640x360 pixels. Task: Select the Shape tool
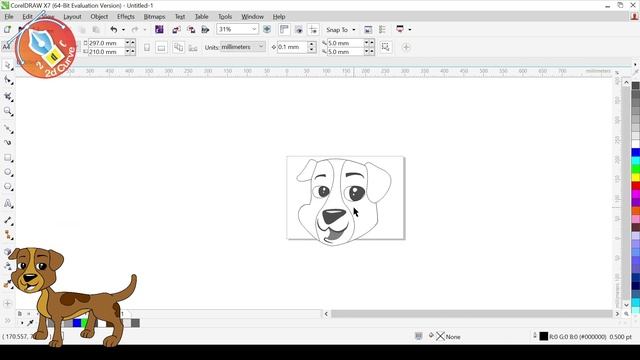tap(7, 80)
